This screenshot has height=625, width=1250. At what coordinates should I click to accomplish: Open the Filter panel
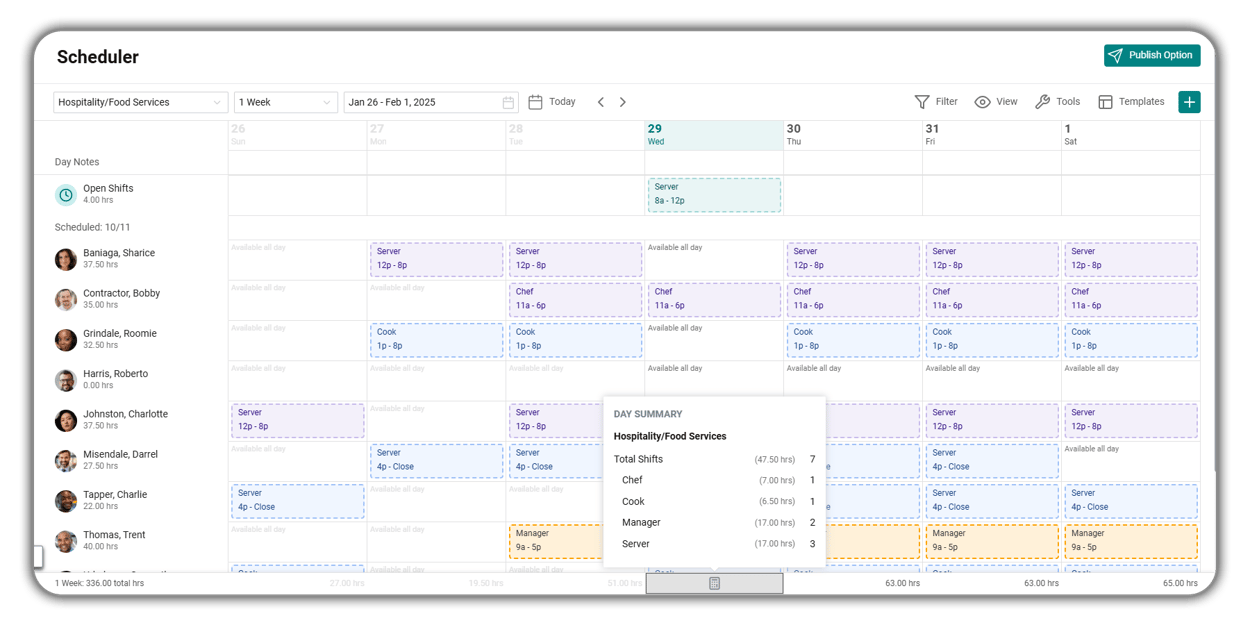tap(936, 101)
